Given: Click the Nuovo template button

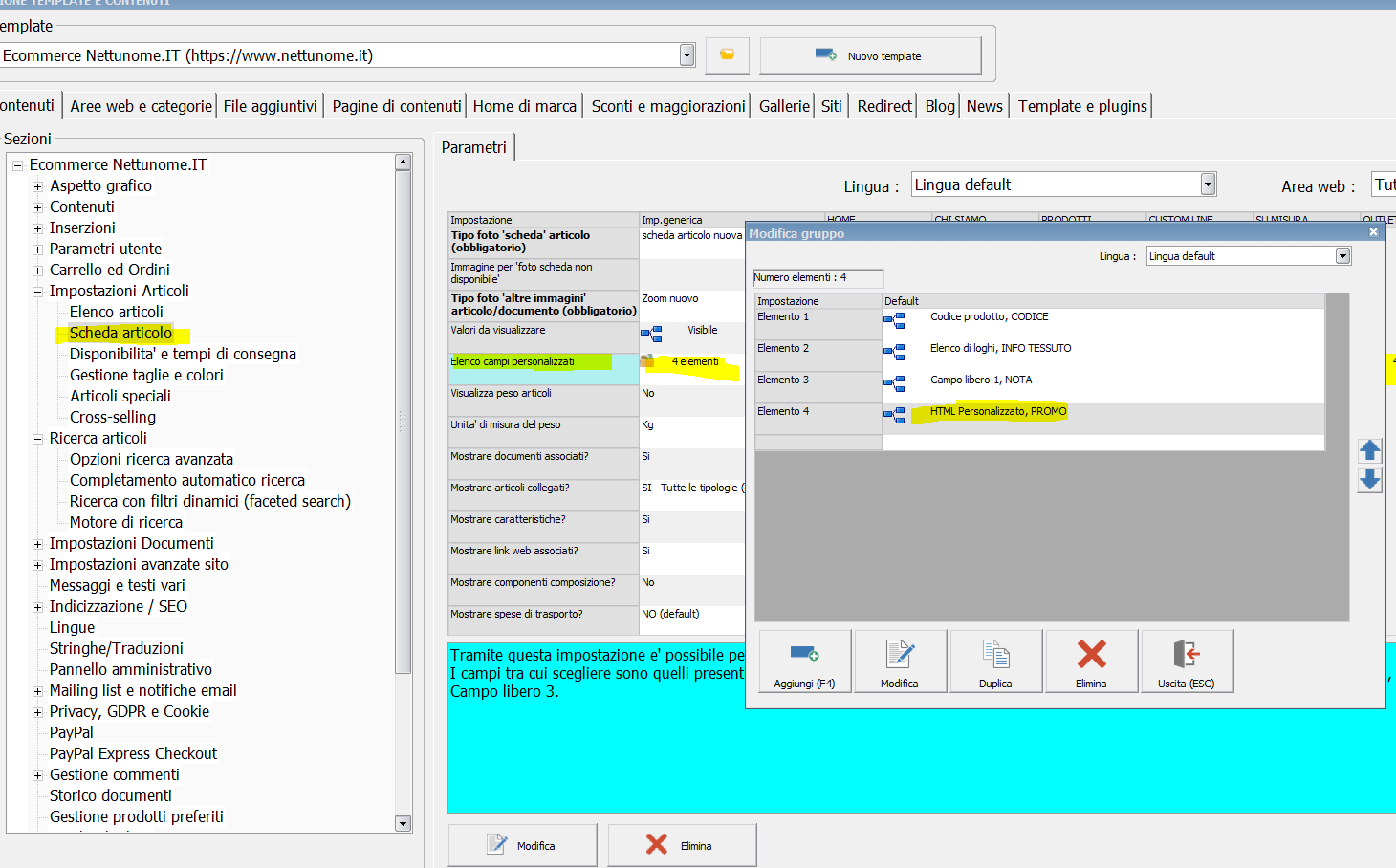Looking at the screenshot, I should coord(870,56).
